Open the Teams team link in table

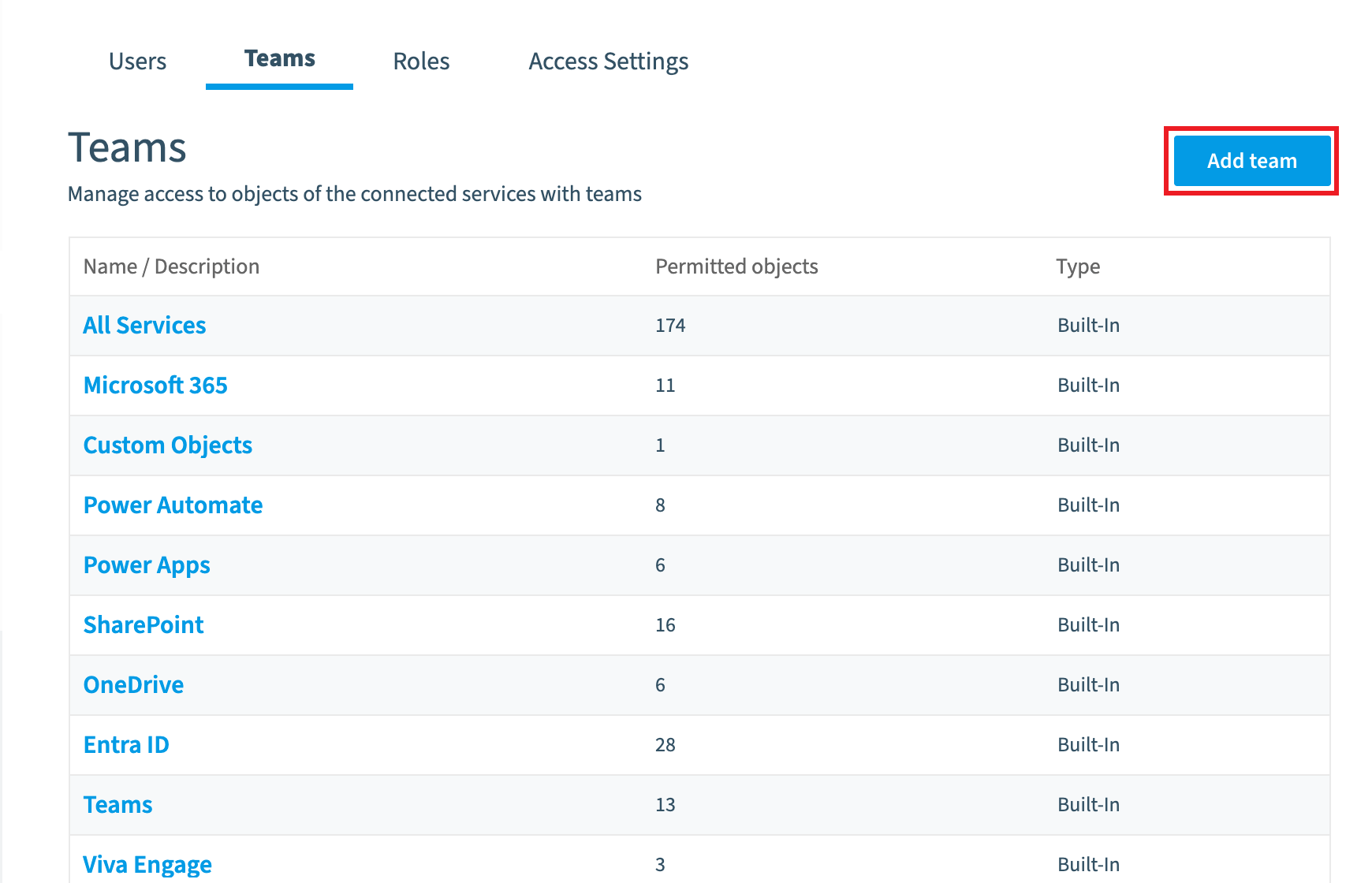point(117,805)
